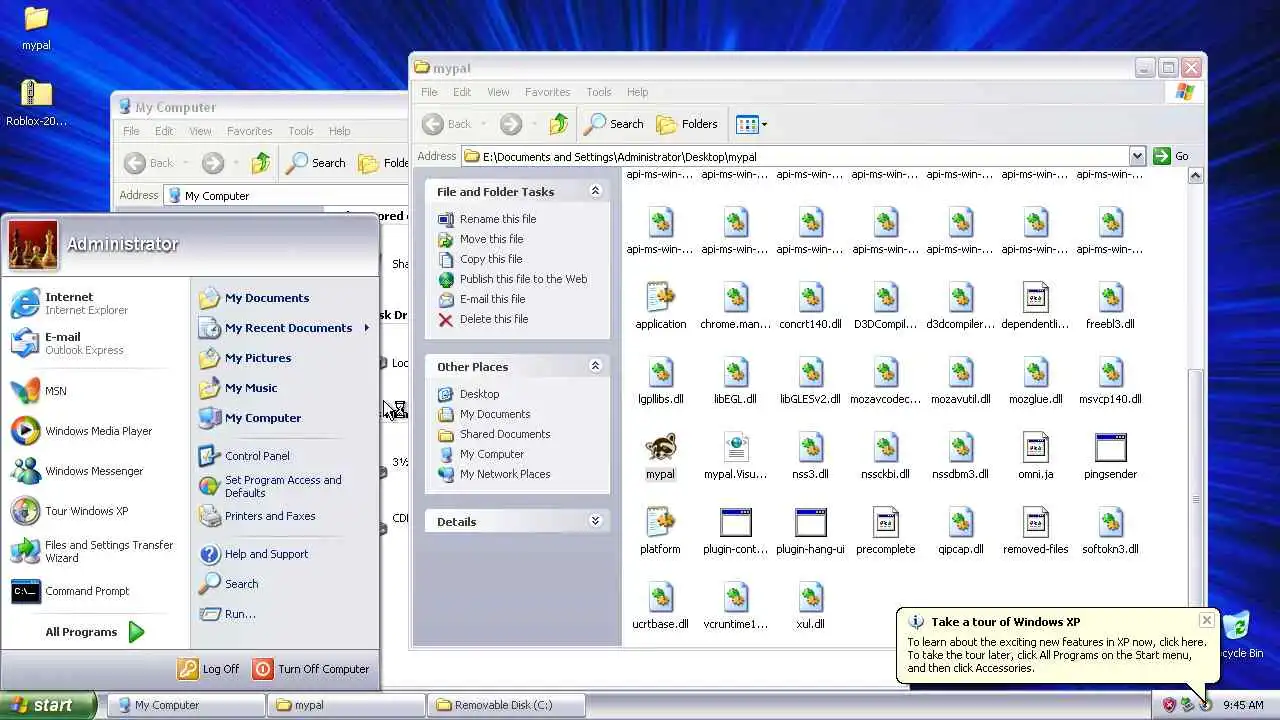Open the Tools menu in mypal window
1280x720 pixels.
coord(599,92)
